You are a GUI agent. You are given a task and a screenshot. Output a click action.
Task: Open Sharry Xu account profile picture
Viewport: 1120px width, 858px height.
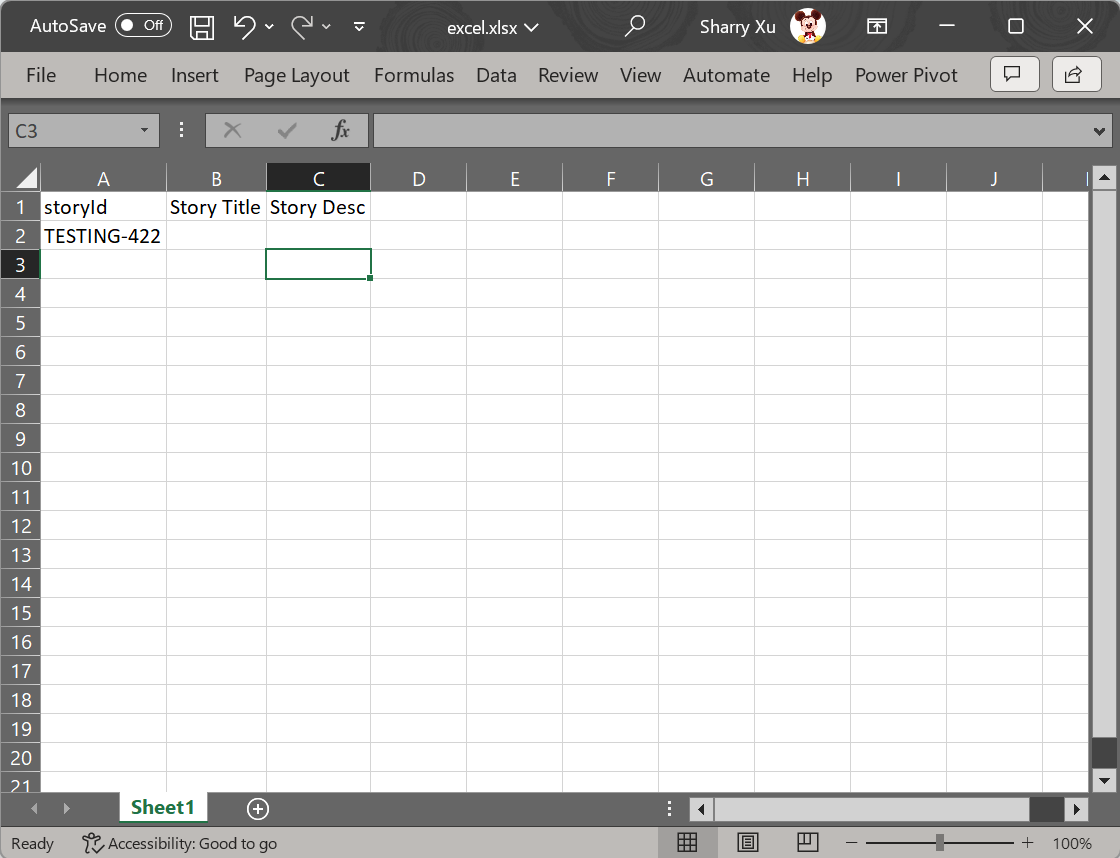pos(808,26)
